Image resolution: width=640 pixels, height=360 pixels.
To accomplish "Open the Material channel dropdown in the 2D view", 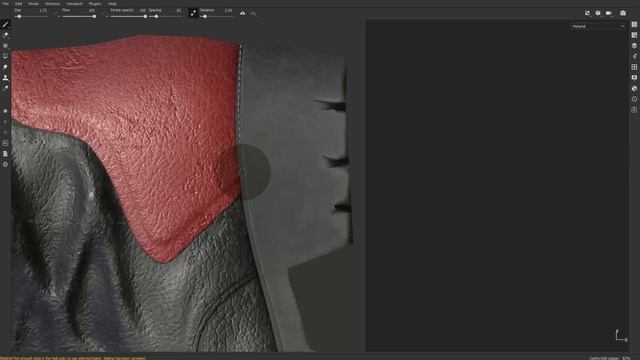I will pyautogui.click(x=598, y=27).
